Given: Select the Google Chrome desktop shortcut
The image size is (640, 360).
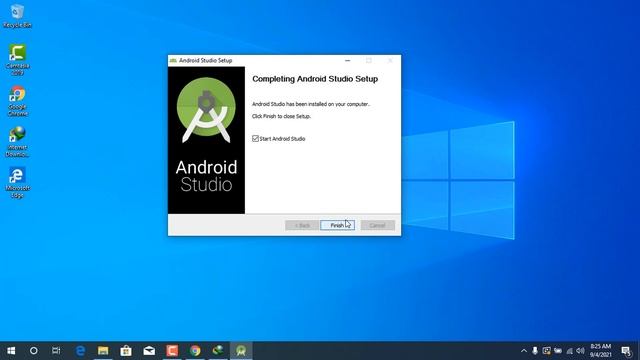Looking at the screenshot, I should [17, 101].
